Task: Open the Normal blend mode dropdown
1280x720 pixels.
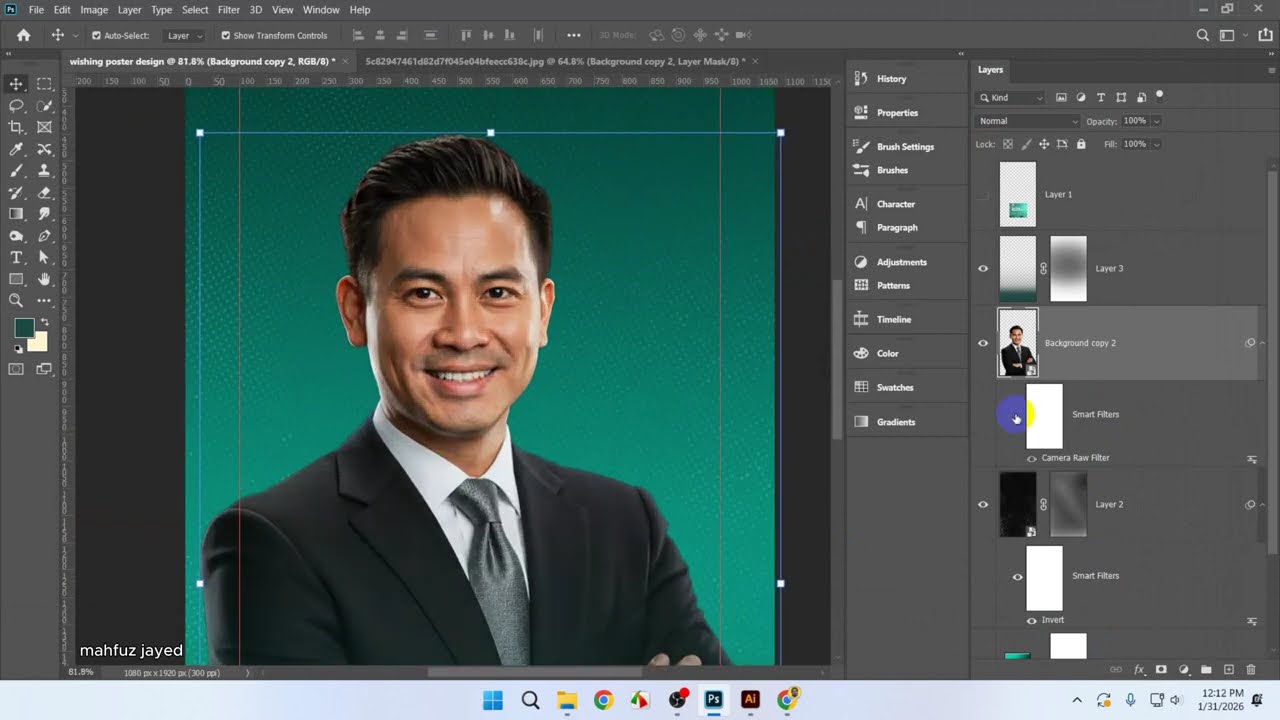Action: point(1028,121)
